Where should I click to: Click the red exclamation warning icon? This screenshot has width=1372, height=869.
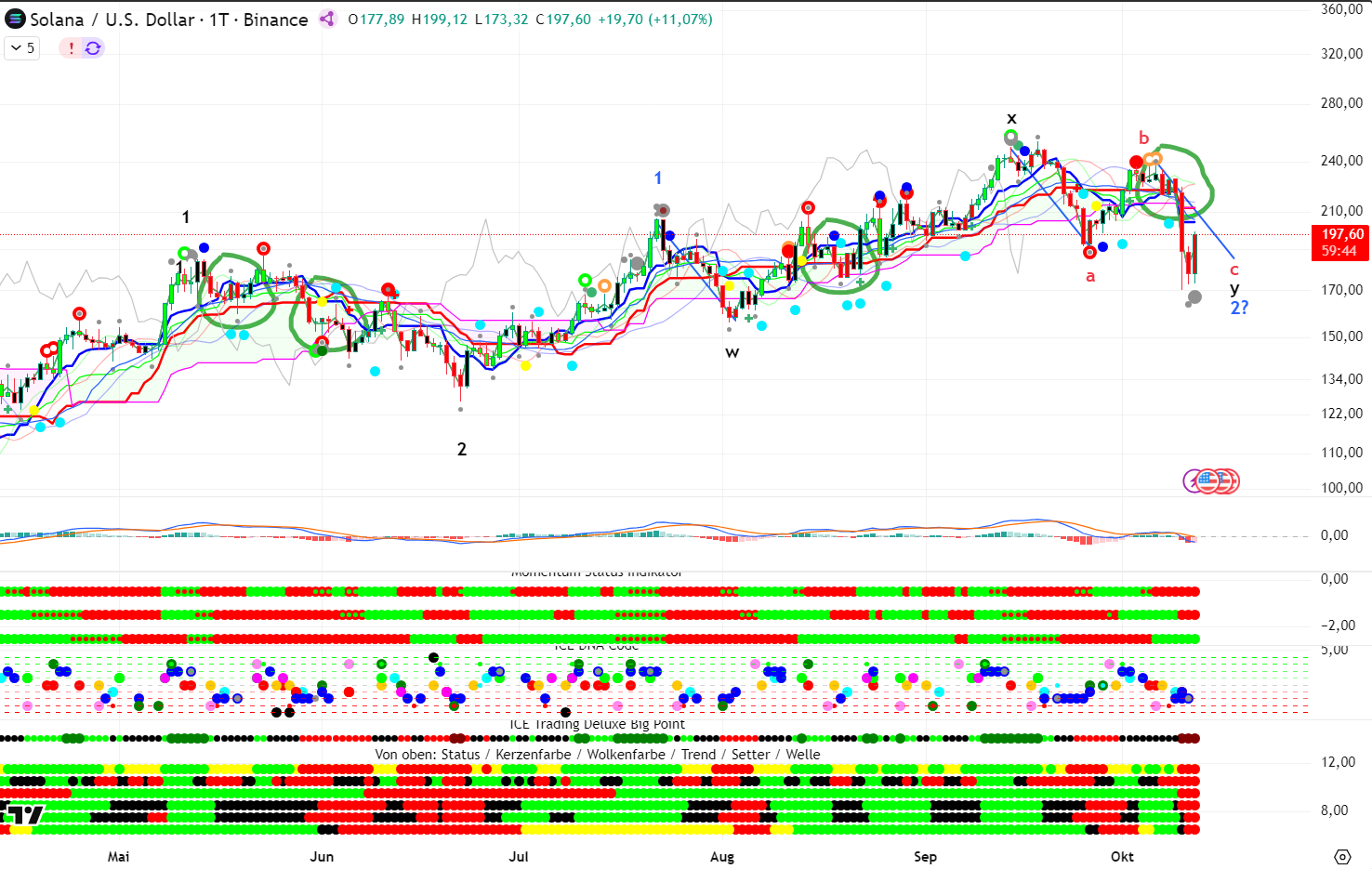click(72, 48)
